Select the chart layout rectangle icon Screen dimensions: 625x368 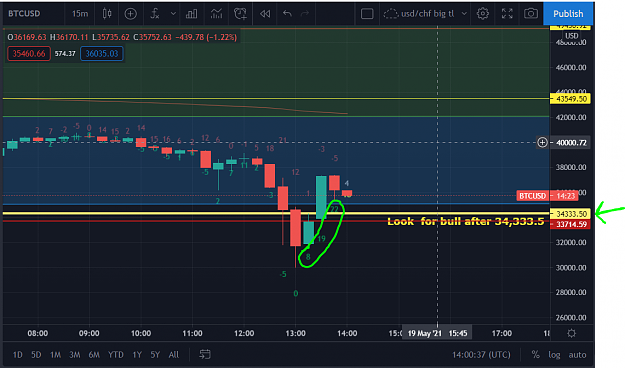pyautogui.click(x=367, y=14)
